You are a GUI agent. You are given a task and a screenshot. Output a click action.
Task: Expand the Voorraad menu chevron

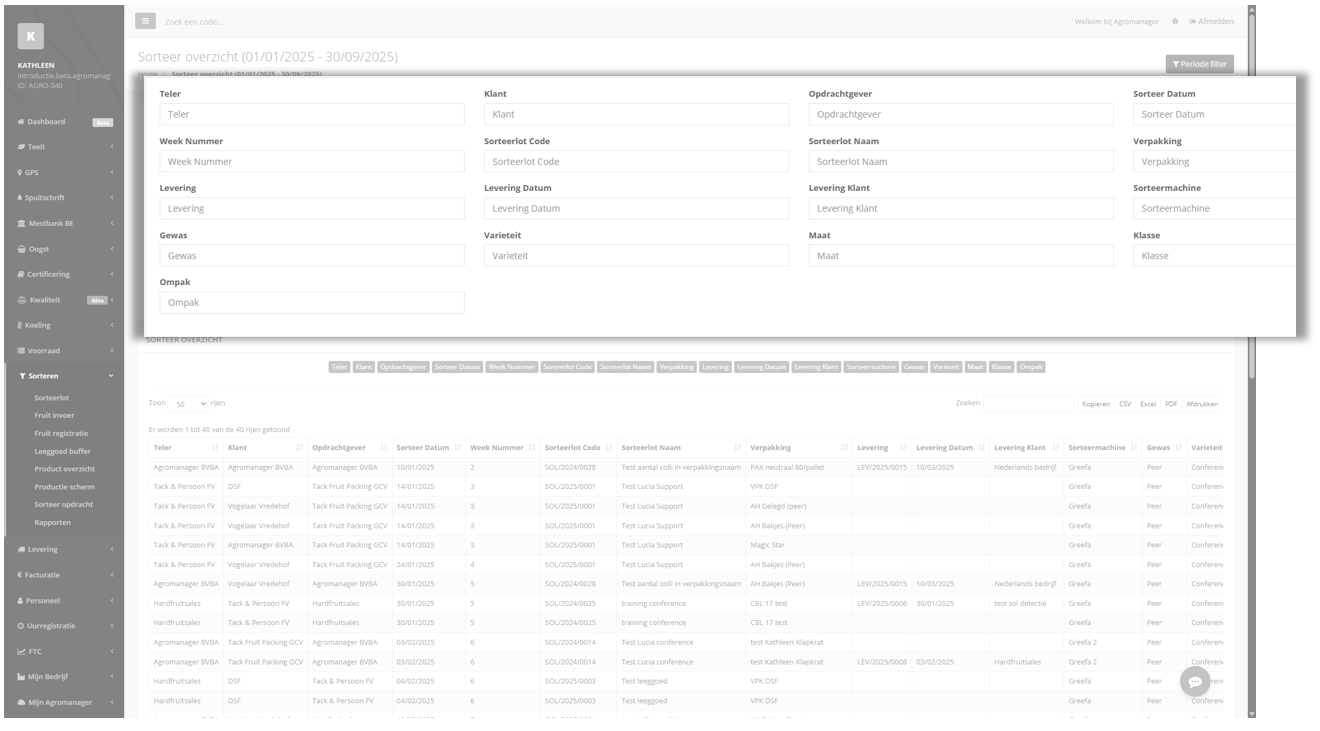(111, 351)
